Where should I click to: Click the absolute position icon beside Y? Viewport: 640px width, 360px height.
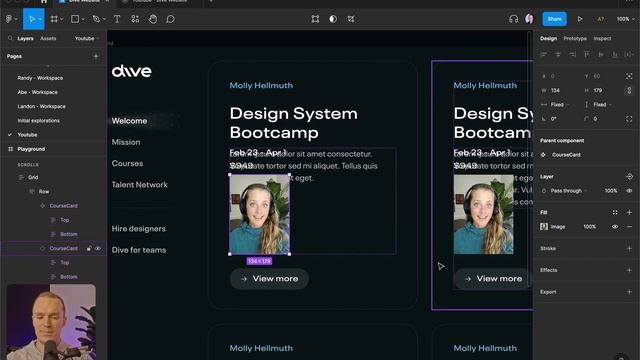point(629,76)
